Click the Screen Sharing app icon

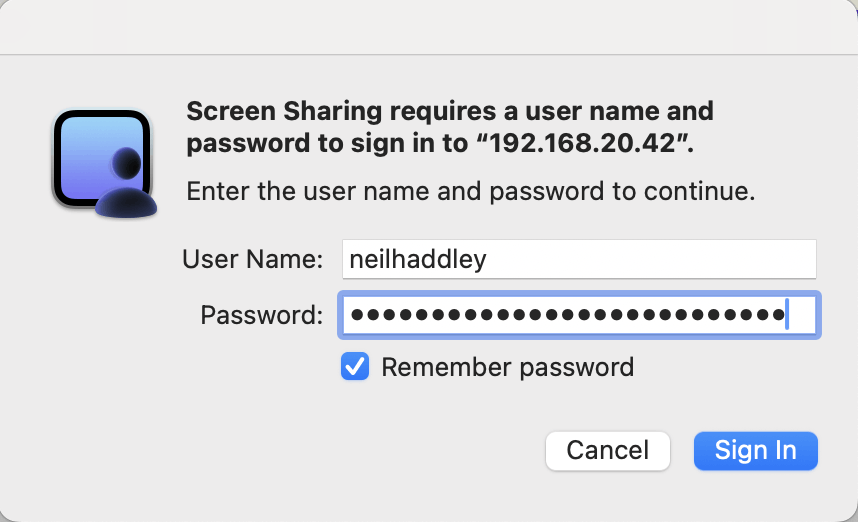[x=104, y=161]
